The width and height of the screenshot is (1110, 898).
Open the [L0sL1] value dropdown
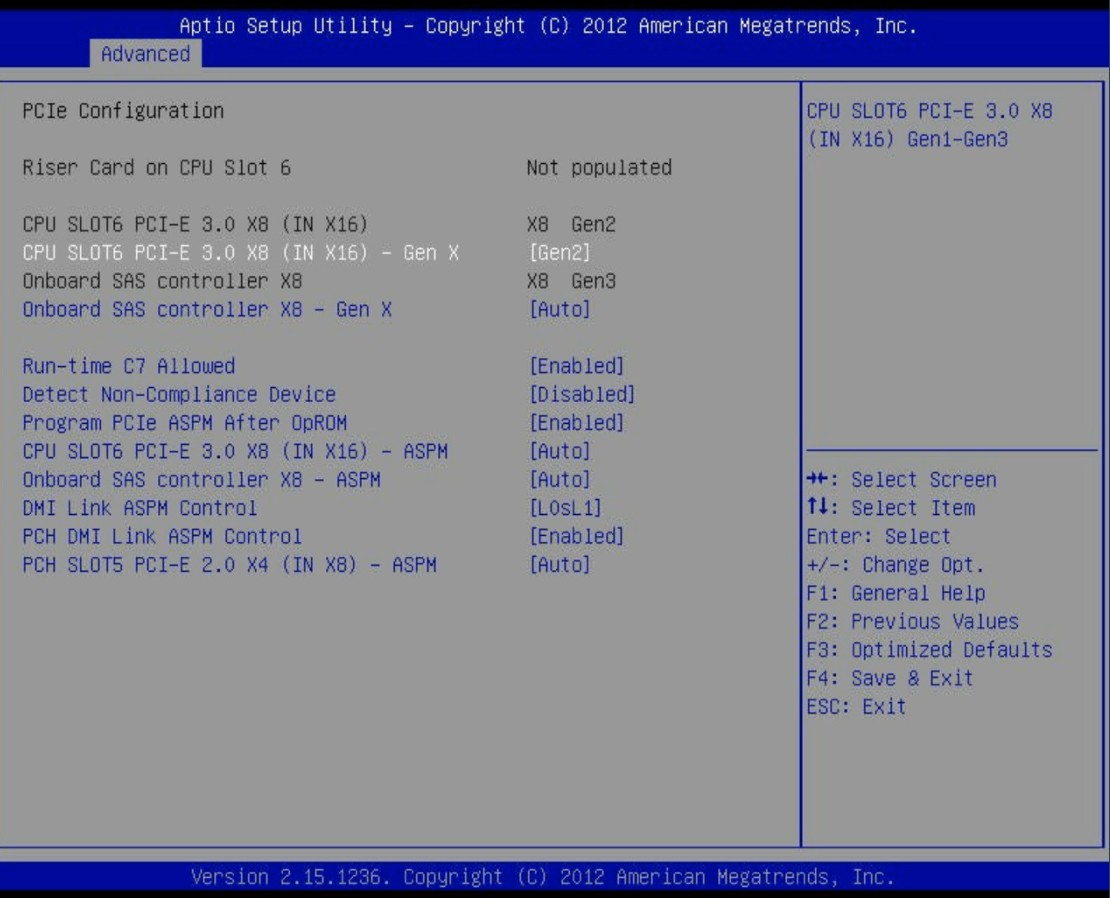coord(565,507)
